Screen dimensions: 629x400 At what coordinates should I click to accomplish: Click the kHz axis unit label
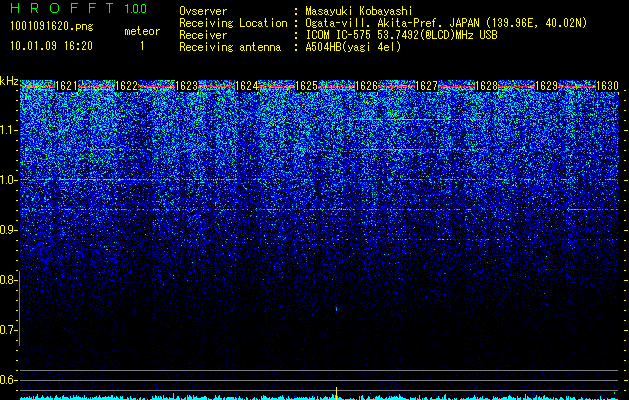pyautogui.click(x=9, y=81)
